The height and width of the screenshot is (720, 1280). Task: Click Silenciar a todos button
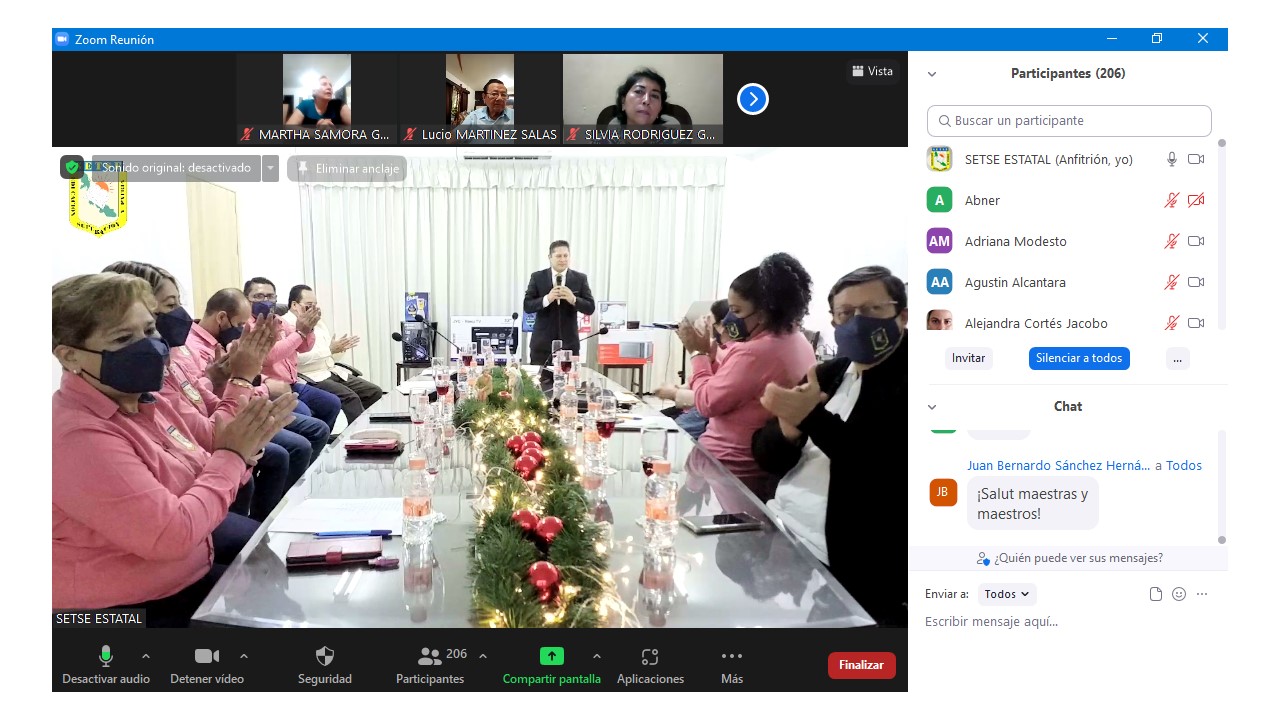click(1079, 358)
